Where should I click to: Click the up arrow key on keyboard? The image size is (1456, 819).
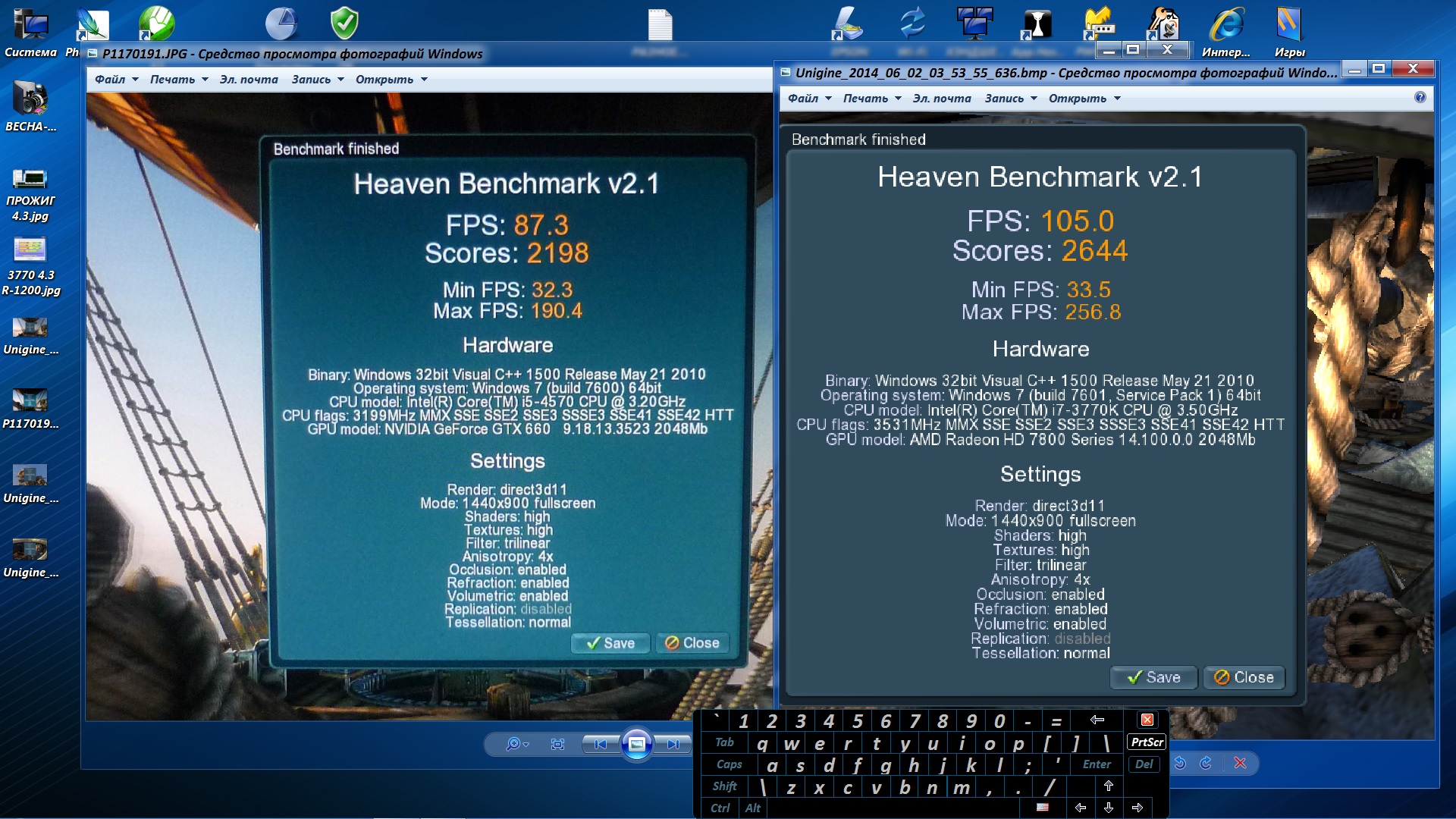(1109, 786)
